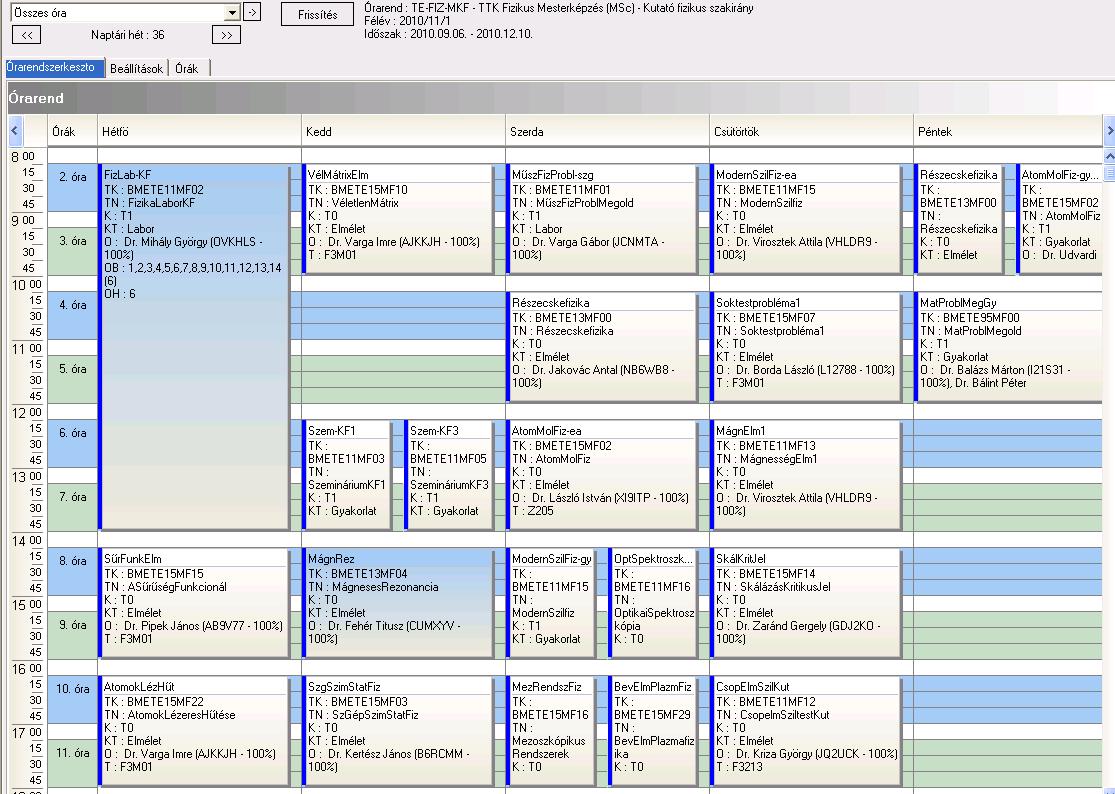Click the 5. óra row label
Image resolution: width=1115 pixels, height=794 pixels.
73,380
